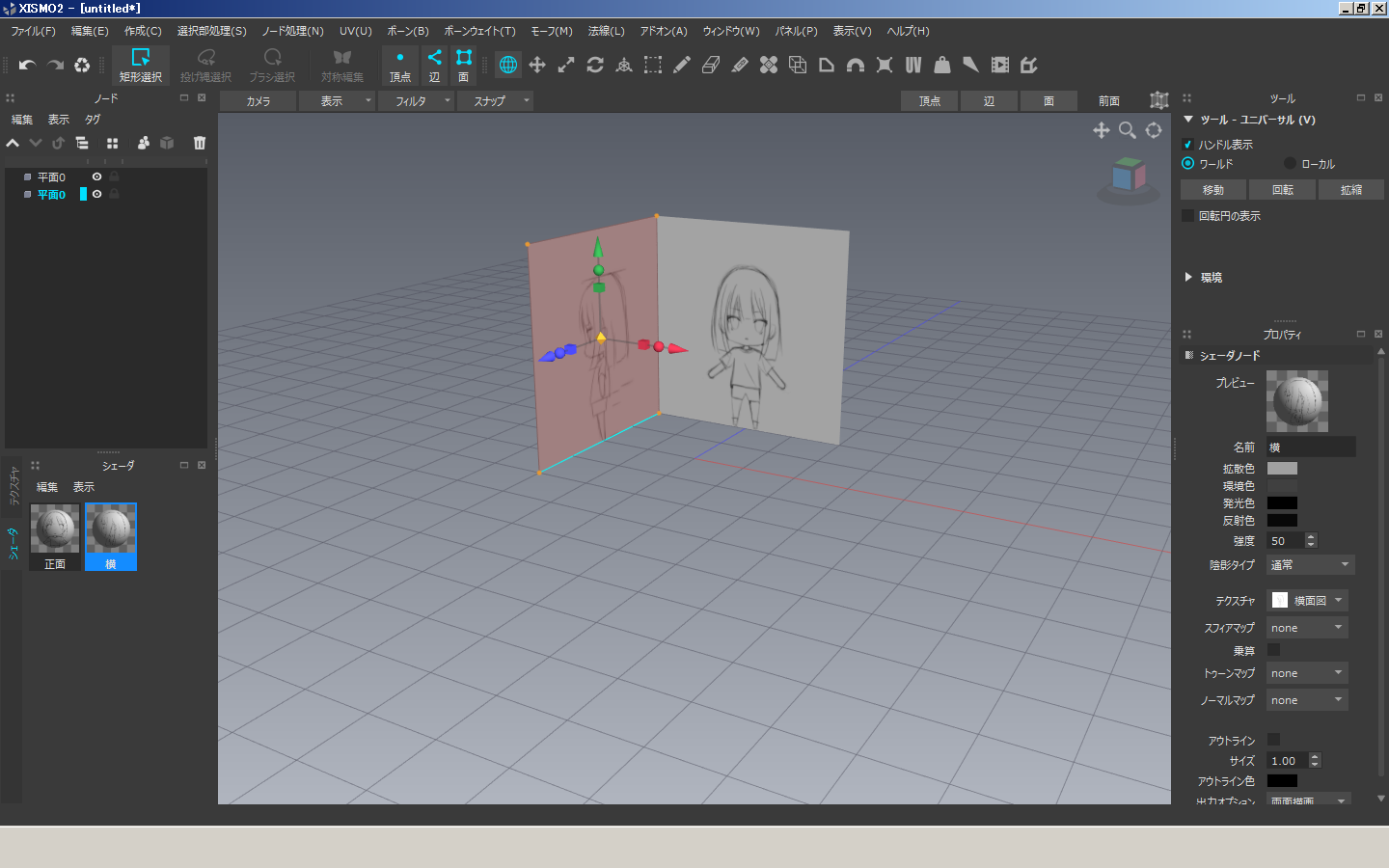Click the 拡縮 button in tool panel
The width and height of the screenshot is (1389, 868).
pos(1351,190)
